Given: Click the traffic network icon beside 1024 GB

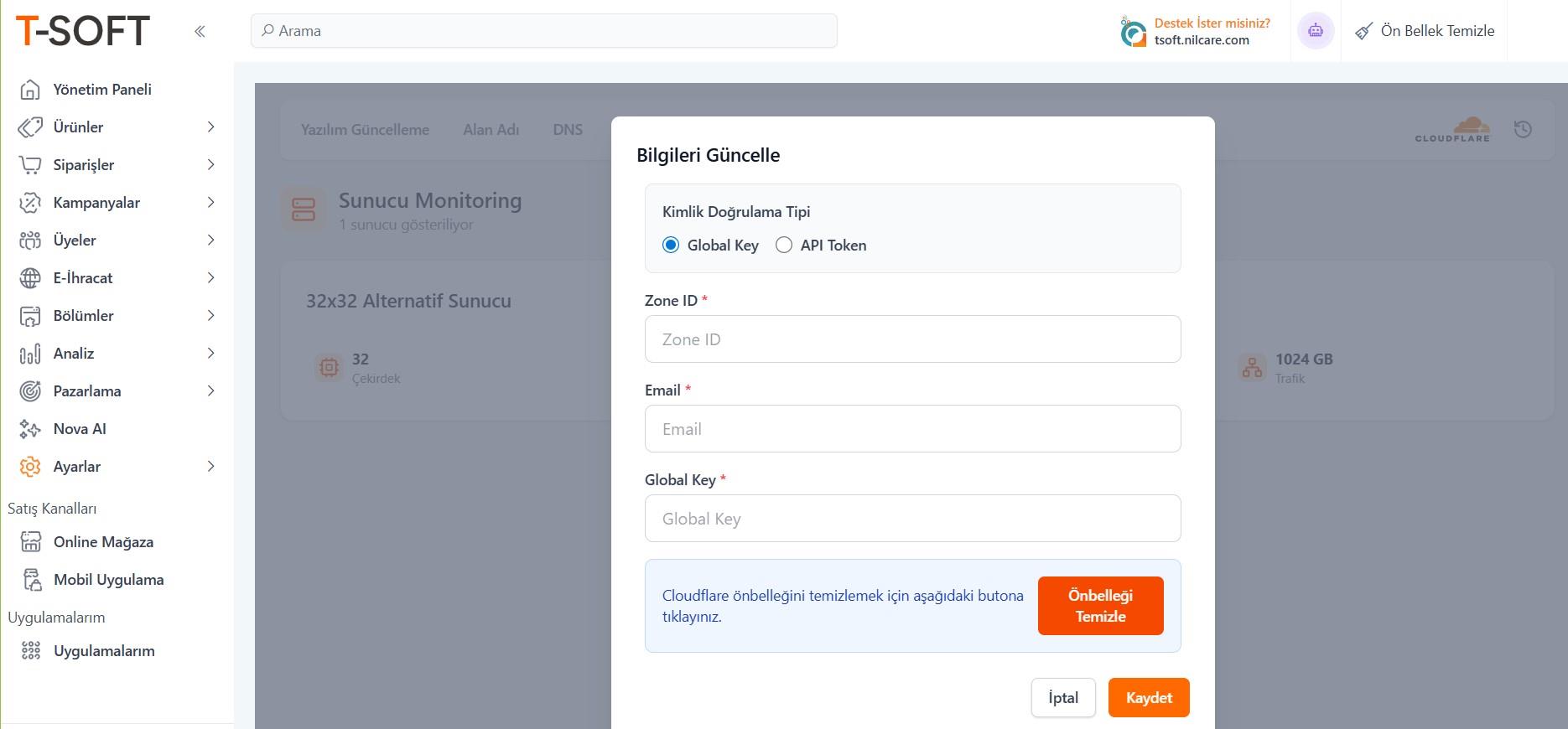Looking at the screenshot, I should pyautogui.click(x=1252, y=367).
